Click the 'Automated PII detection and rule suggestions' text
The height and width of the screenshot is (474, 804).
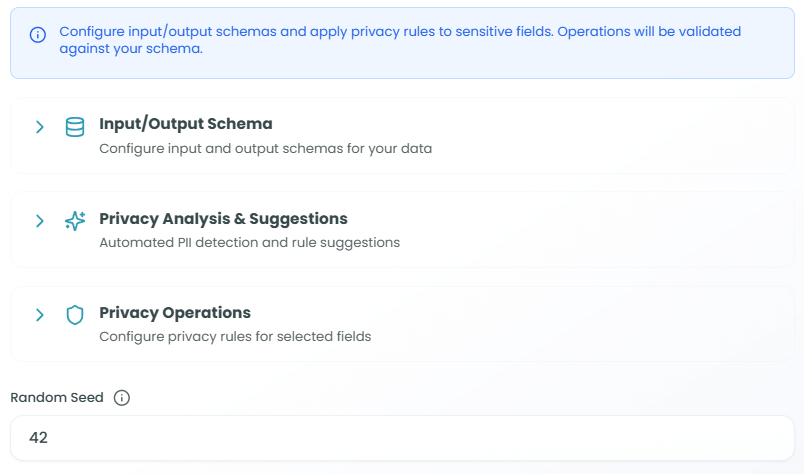pyautogui.click(x=249, y=243)
